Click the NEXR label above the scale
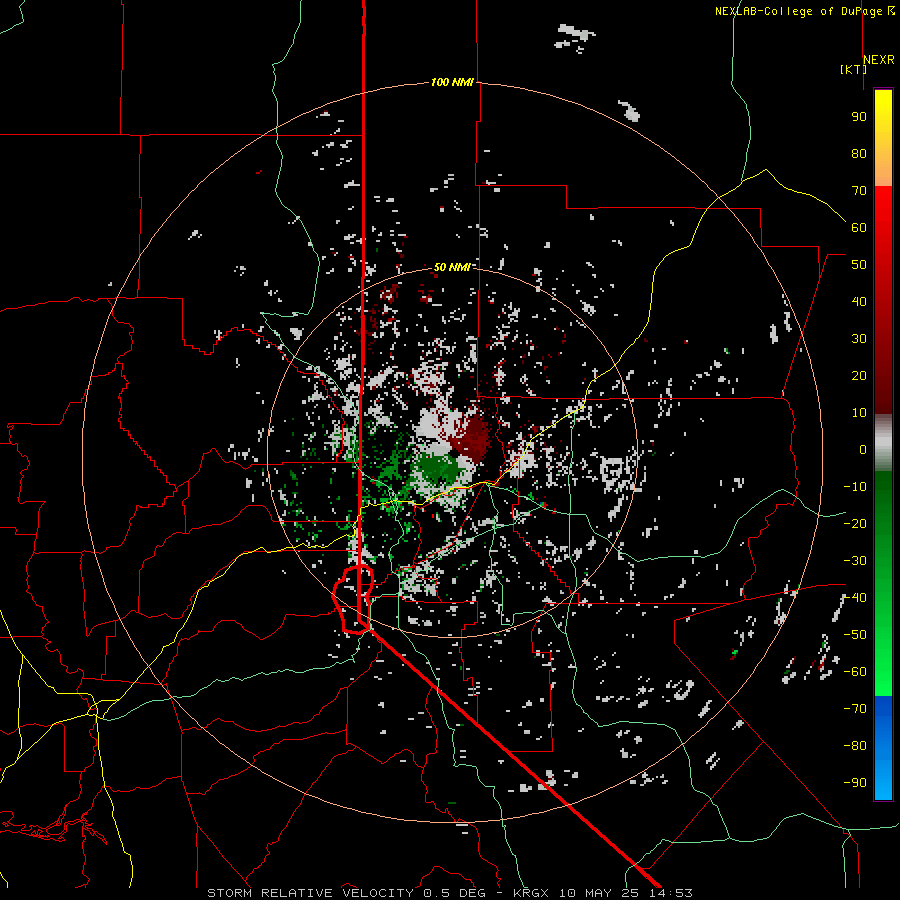This screenshot has height=900, width=900. click(878, 60)
